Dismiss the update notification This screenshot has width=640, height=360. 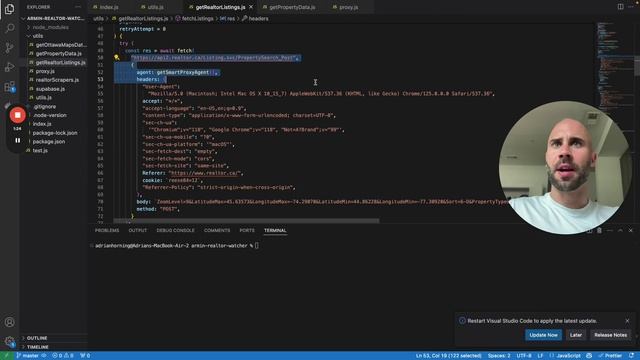point(627,321)
